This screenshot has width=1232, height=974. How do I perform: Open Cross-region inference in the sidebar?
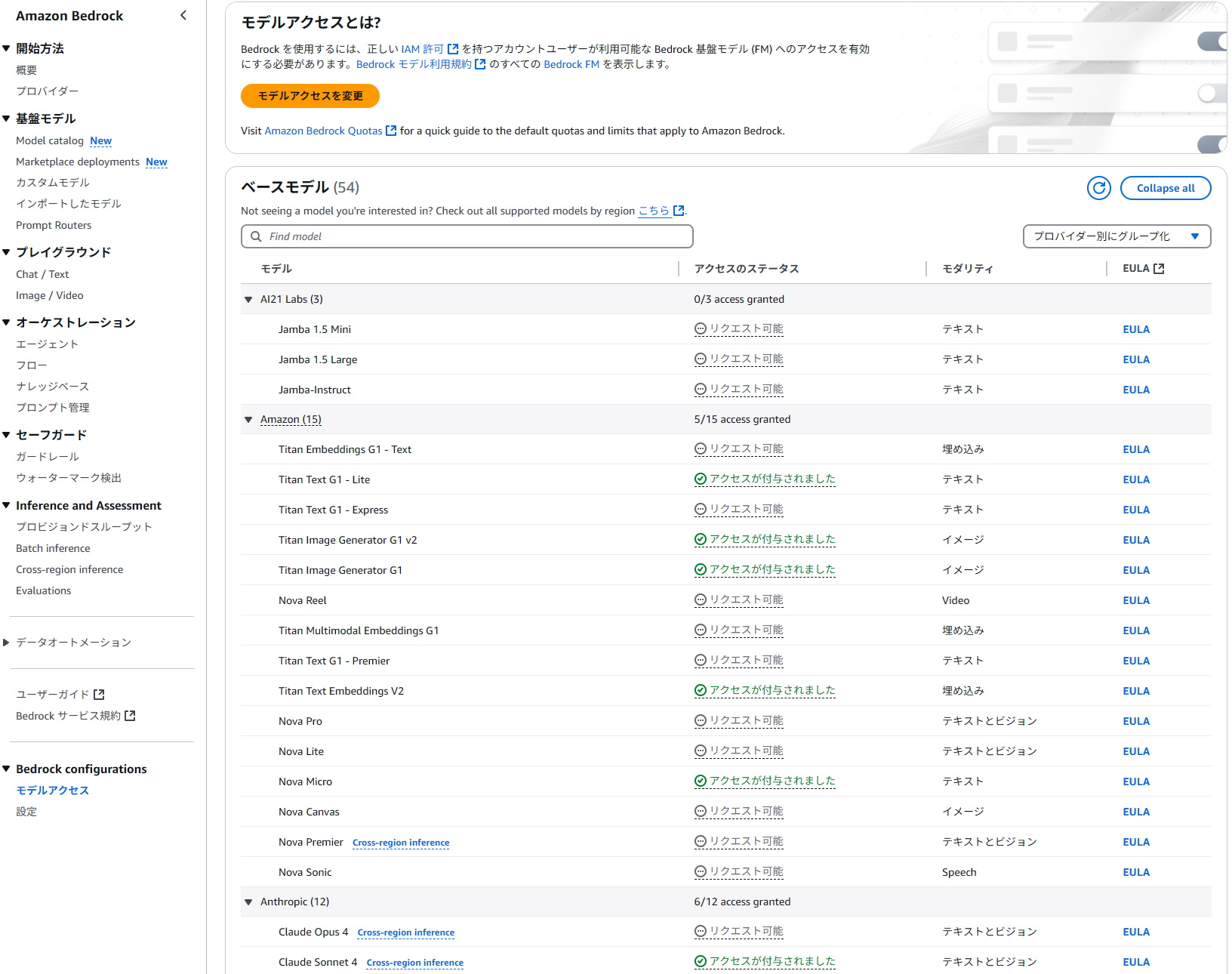(69, 569)
